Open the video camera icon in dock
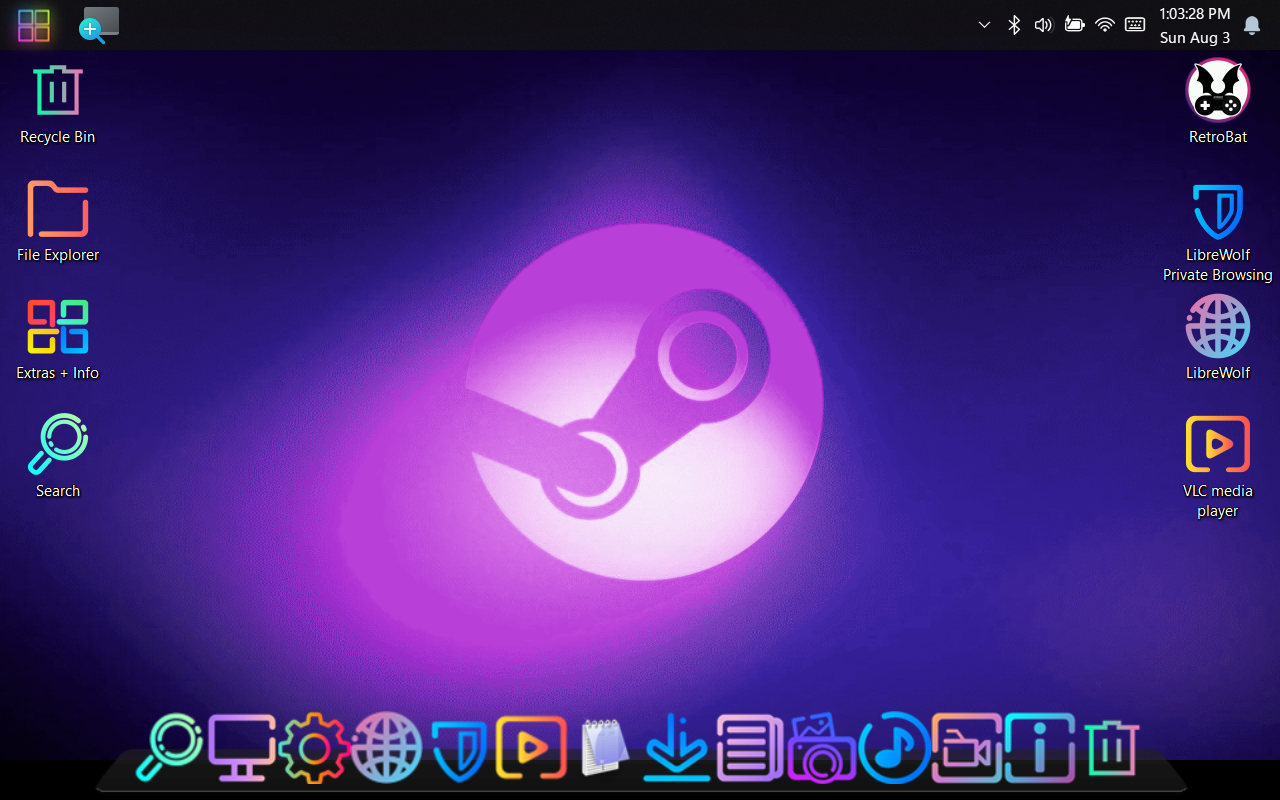Viewport: 1280px width, 800px height. click(x=965, y=748)
